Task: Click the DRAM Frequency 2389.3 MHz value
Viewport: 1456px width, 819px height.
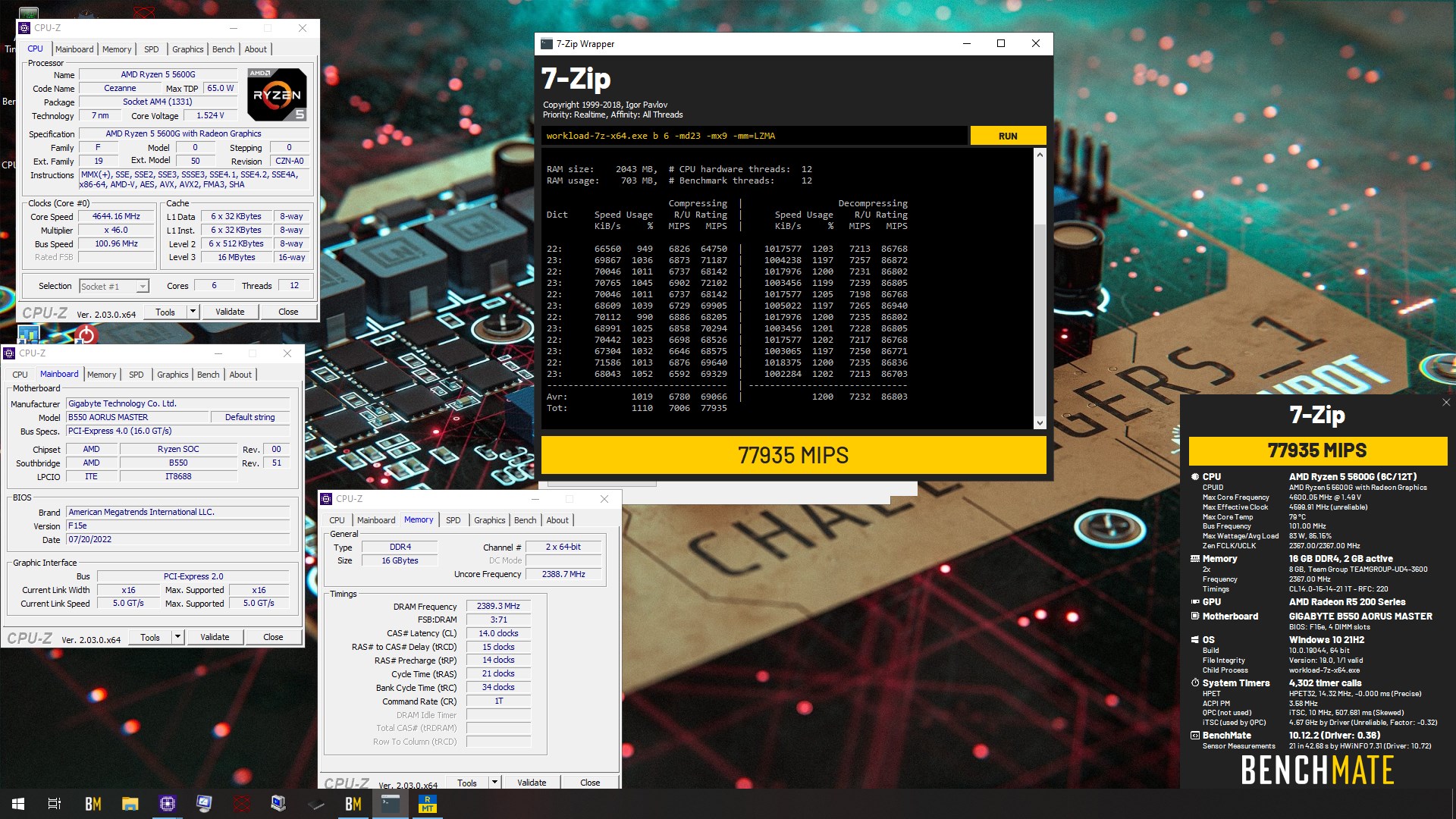Action: pyautogui.click(x=498, y=606)
